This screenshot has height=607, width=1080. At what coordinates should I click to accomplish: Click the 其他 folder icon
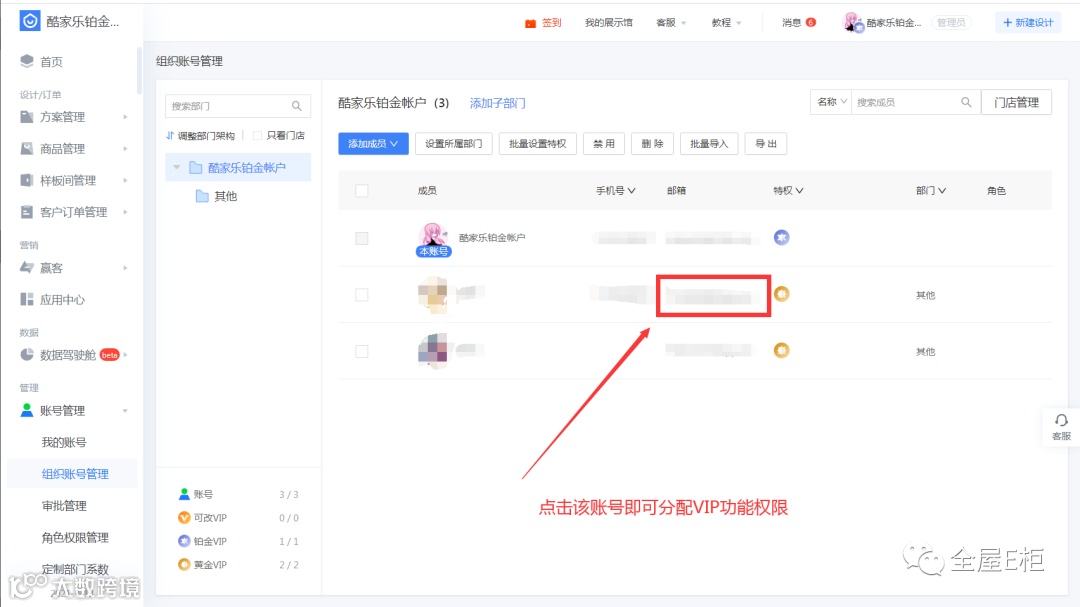pyautogui.click(x=202, y=196)
